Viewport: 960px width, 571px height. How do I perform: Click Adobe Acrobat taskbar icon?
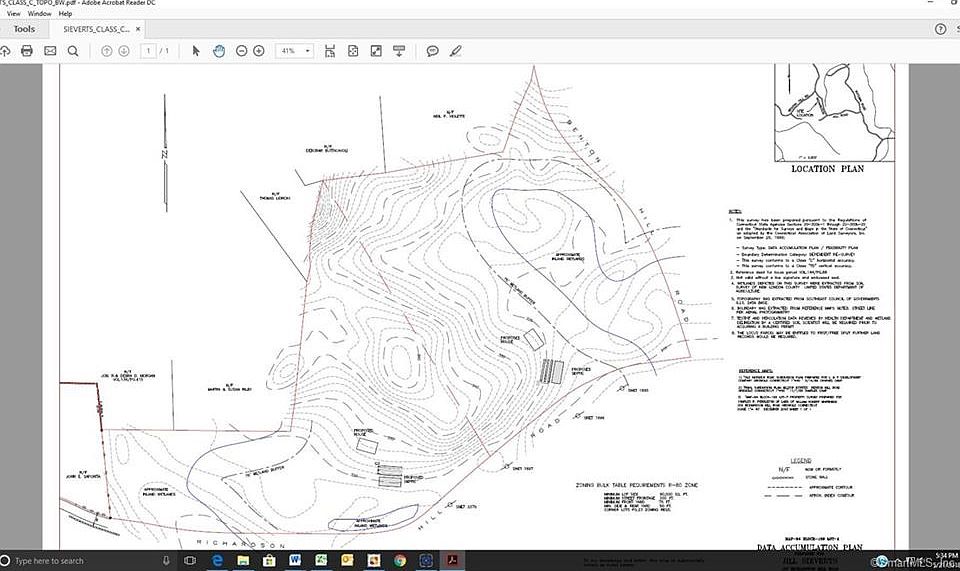tap(452, 561)
